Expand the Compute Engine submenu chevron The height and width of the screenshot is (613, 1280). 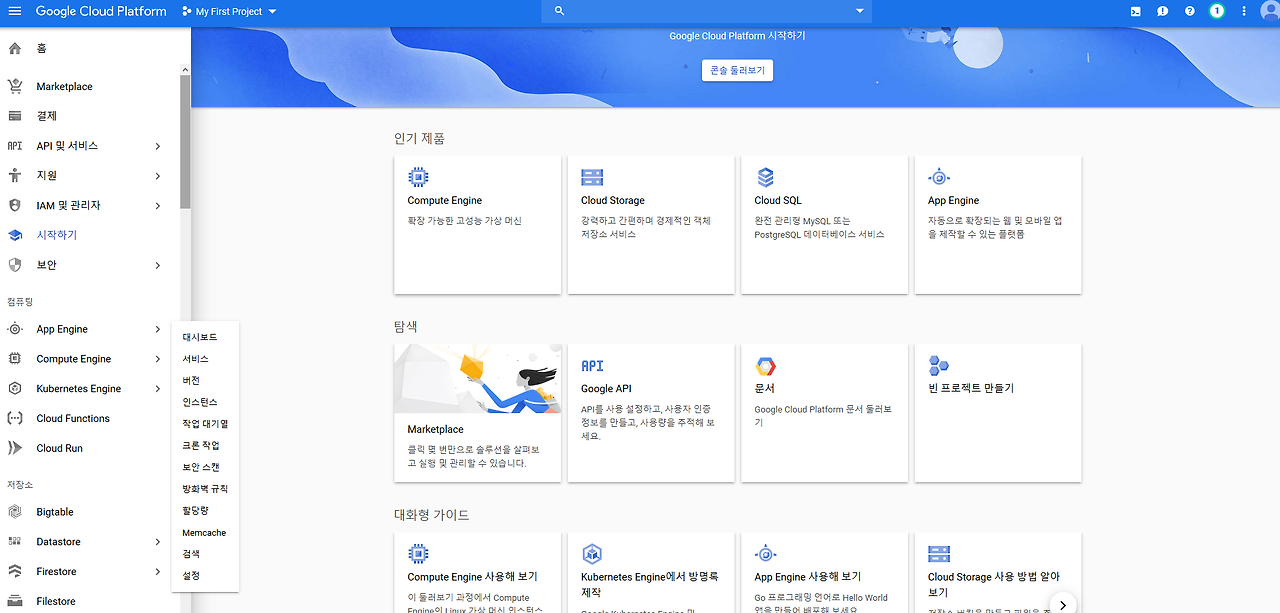(158, 359)
